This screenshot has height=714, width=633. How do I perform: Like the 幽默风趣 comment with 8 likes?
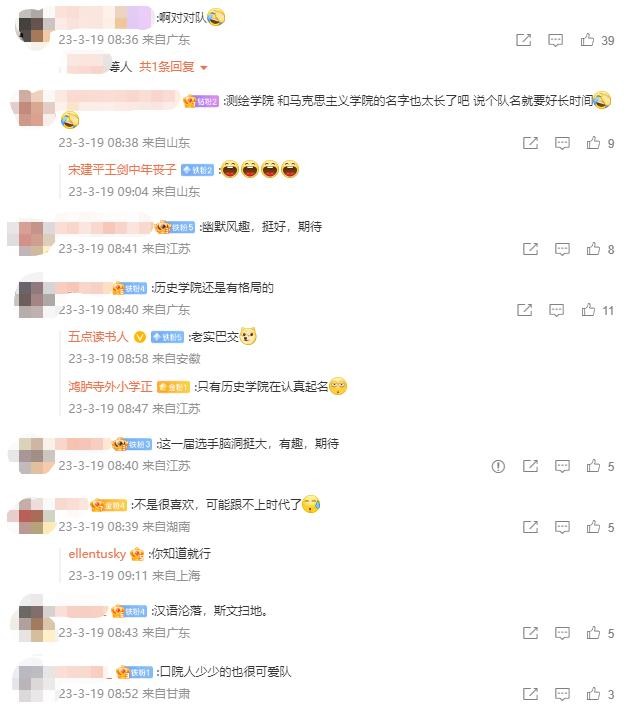tap(593, 249)
